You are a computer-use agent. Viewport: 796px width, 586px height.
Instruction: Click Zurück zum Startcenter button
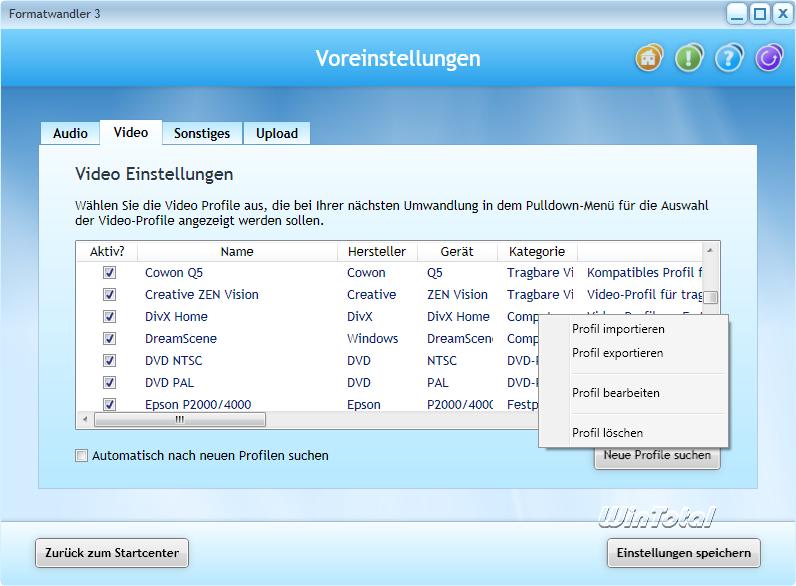tap(112, 553)
